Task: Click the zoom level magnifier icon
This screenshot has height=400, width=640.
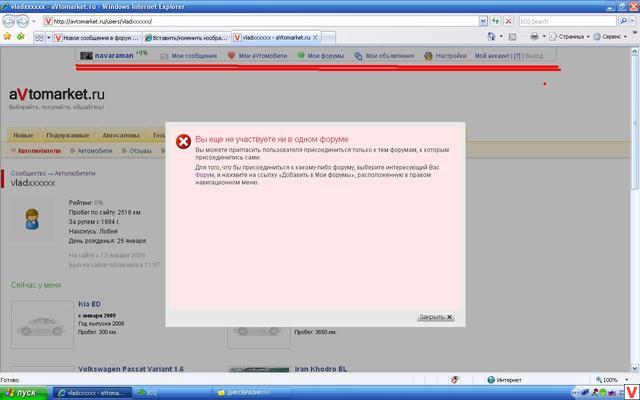Action: (x=598, y=380)
